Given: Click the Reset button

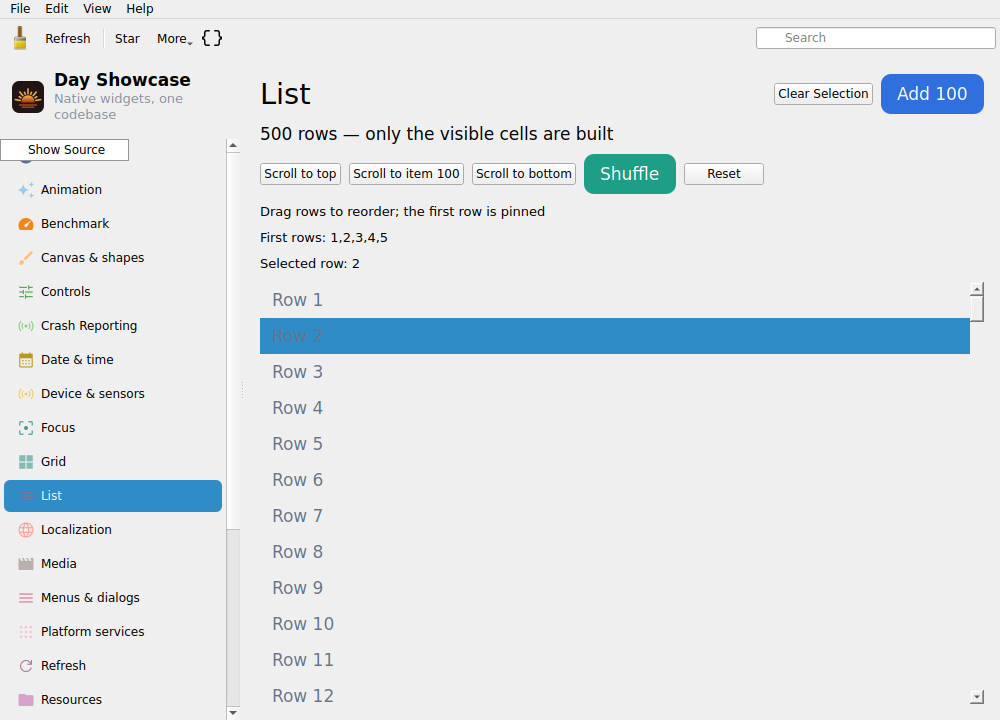Looking at the screenshot, I should (724, 174).
